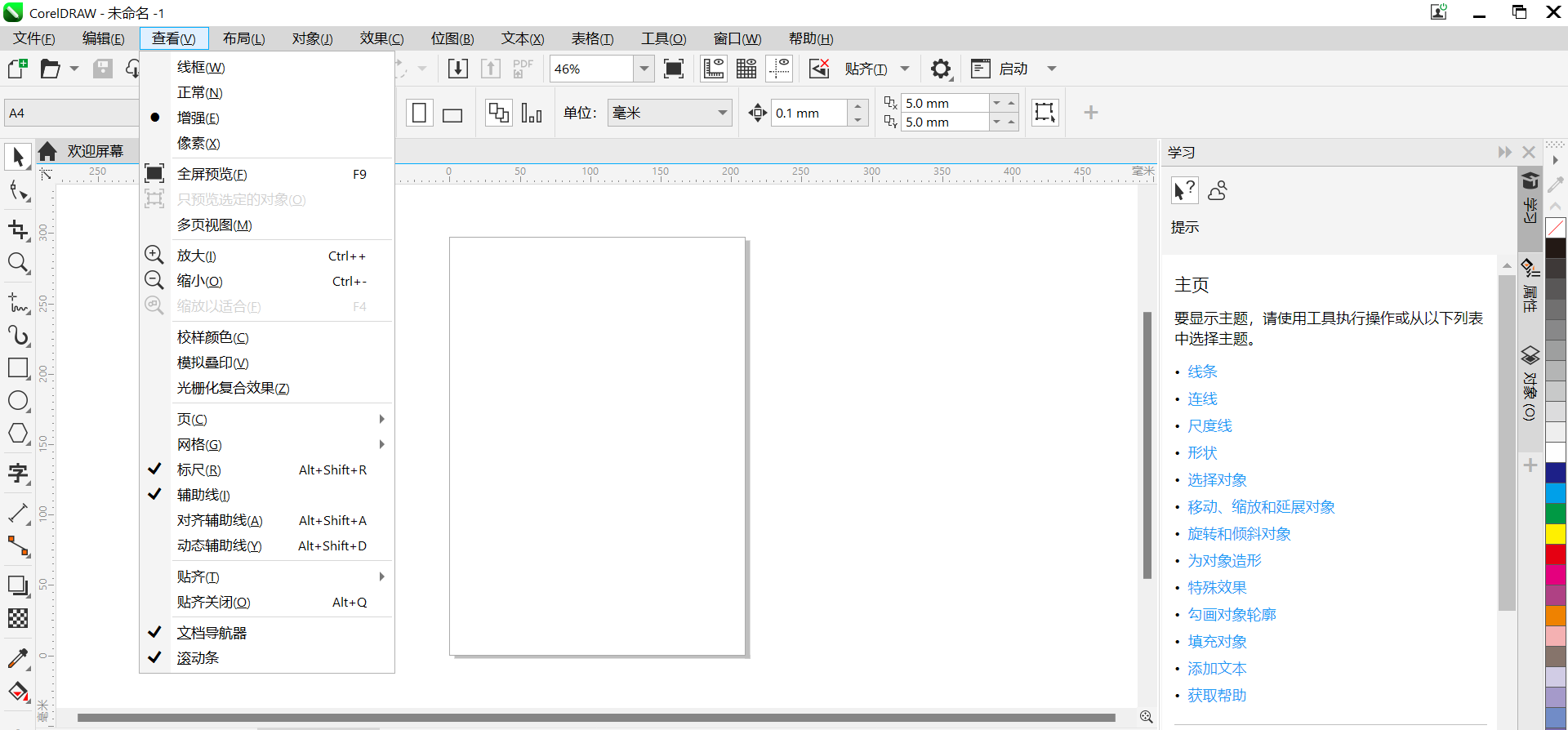Select the Rectangle tool
This screenshot has height=730, width=1568.
click(18, 367)
